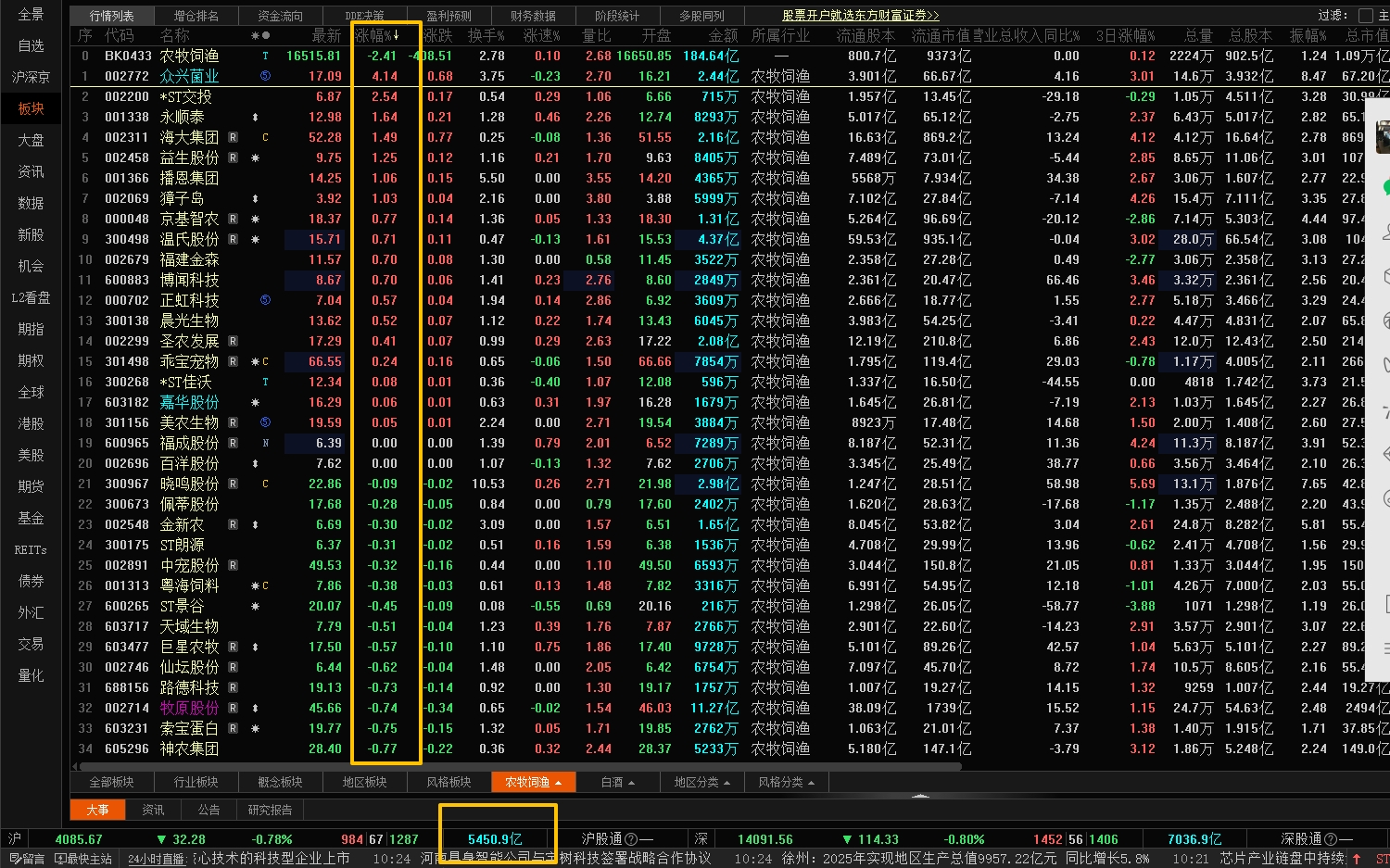
Task: Switch to the 资金流向 tab
Action: tap(280, 16)
